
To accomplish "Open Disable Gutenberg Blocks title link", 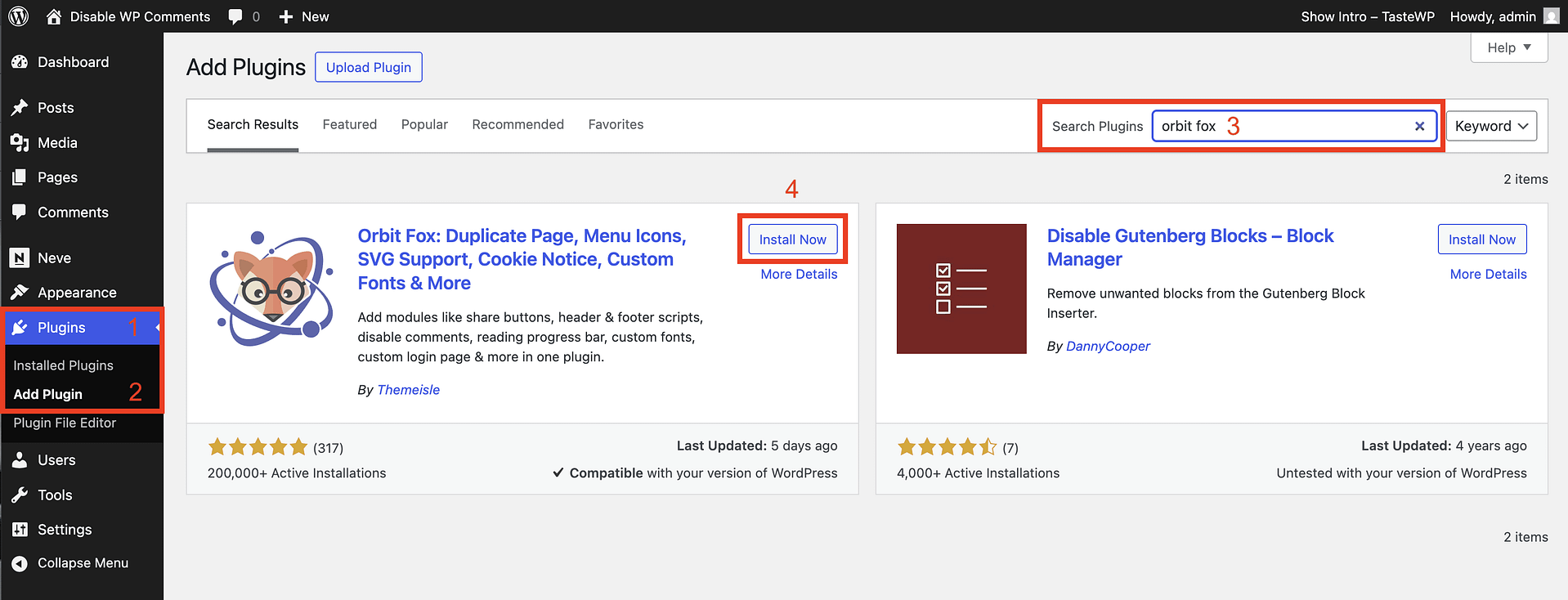I will (1190, 248).
